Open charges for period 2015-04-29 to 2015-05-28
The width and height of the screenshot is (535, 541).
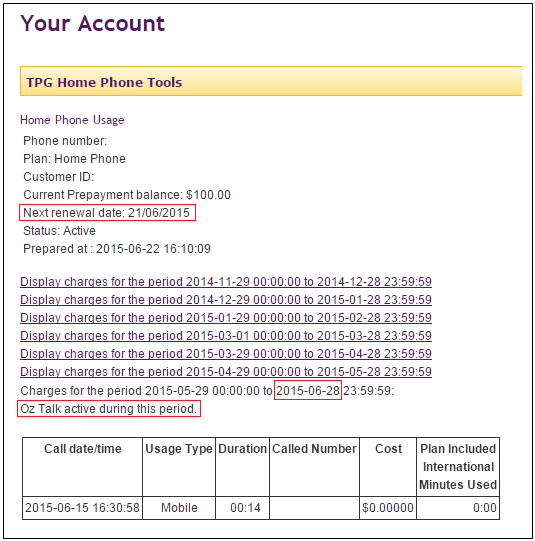(226, 372)
